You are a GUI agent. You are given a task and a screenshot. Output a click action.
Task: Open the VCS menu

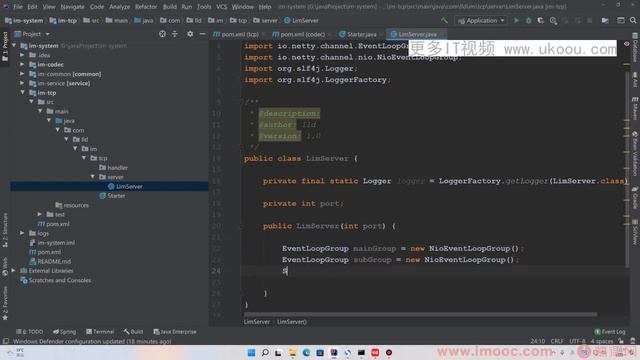click(222, 7)
